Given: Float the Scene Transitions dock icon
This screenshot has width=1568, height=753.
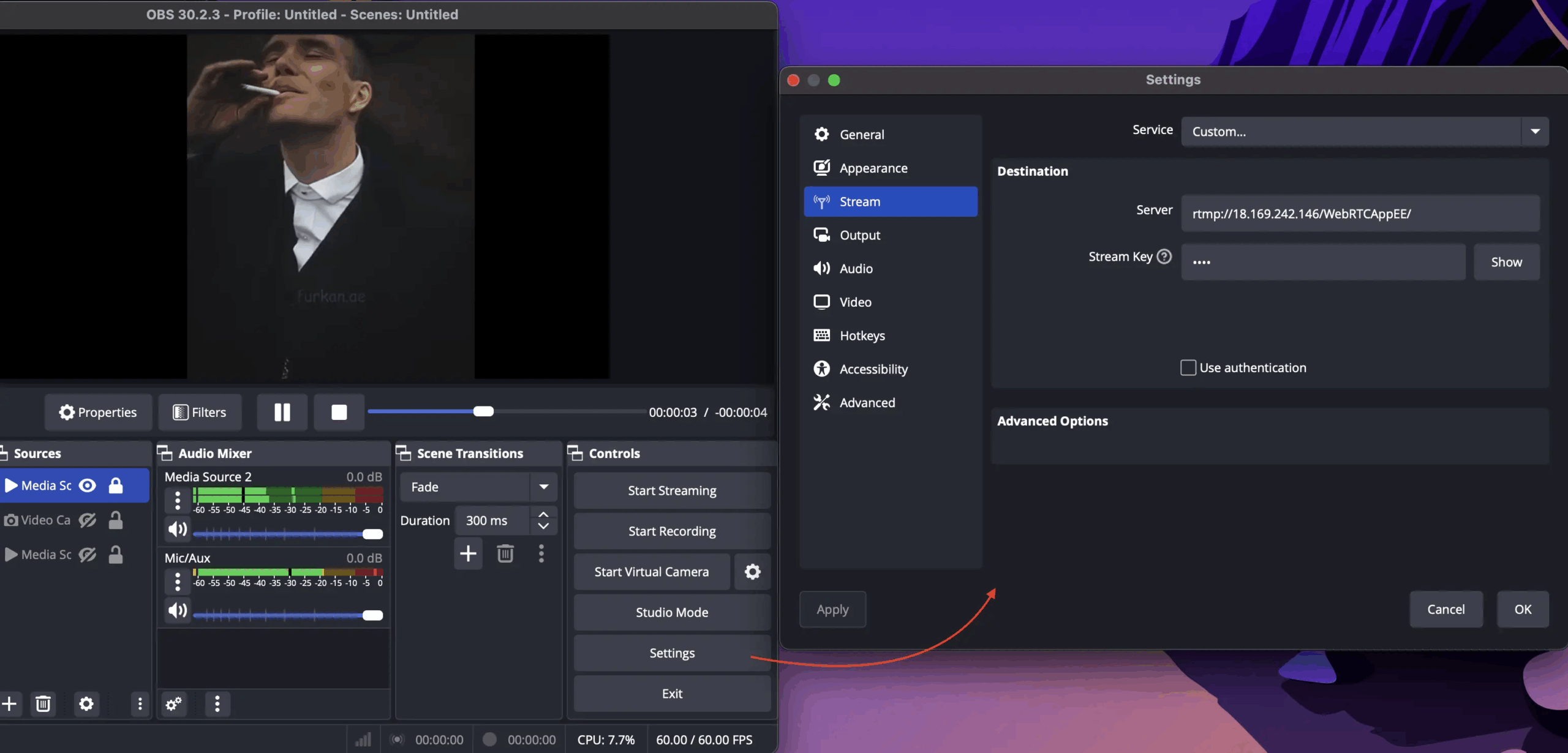Looking at the screenshot, I should (x=404, y=453).
